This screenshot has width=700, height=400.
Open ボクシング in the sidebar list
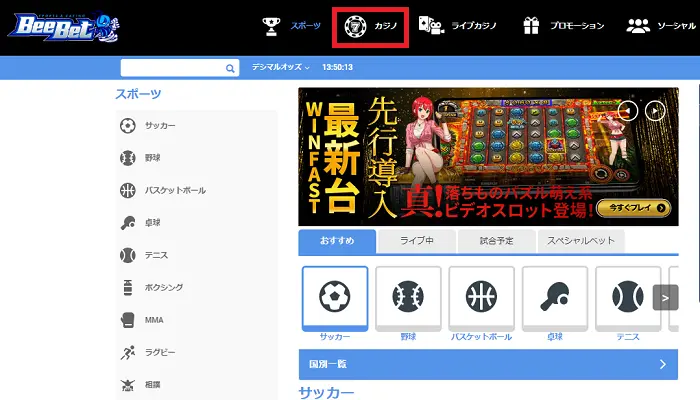click(163, 288)
